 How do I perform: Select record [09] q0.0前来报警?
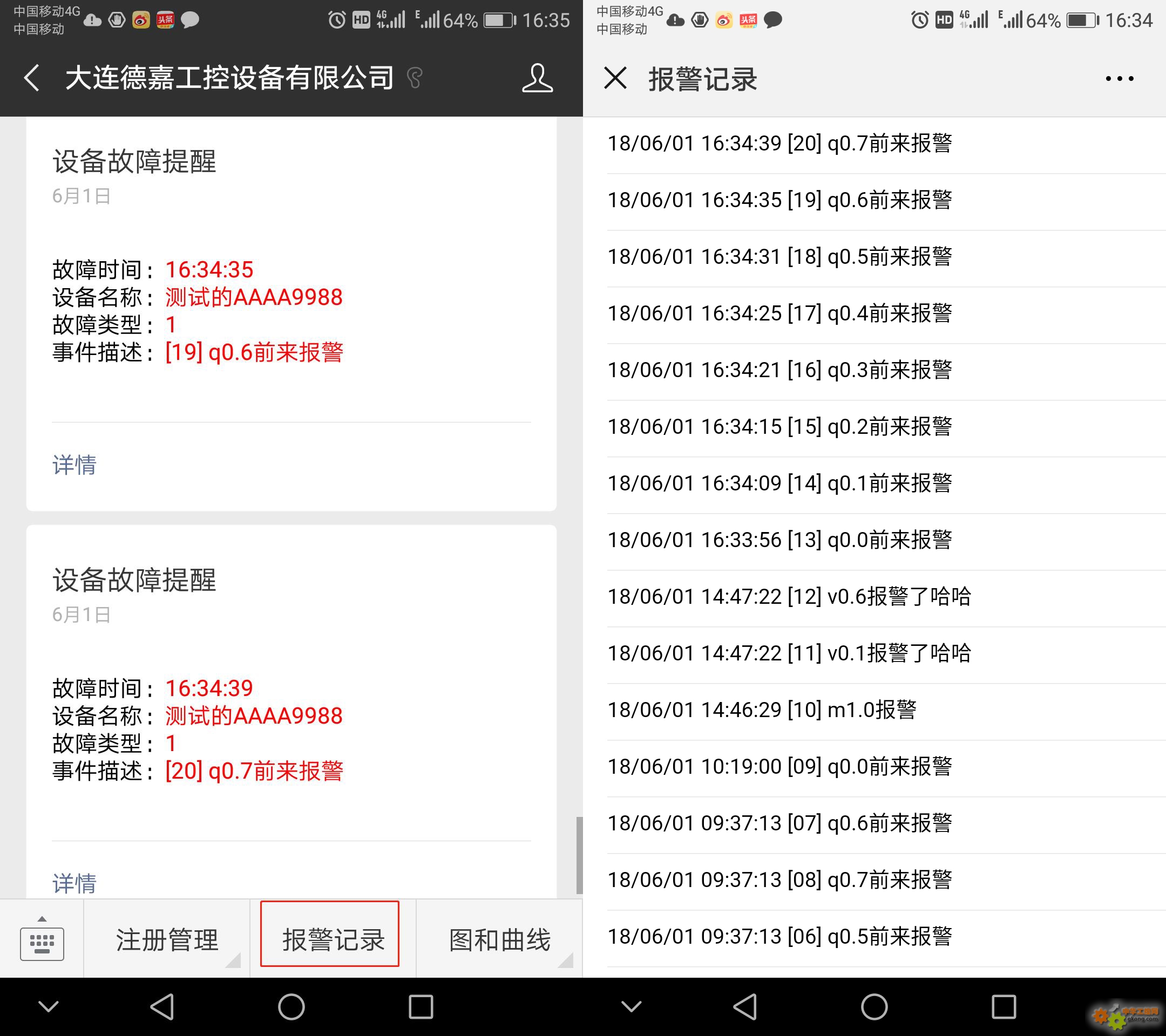click(x=875, y=767)
